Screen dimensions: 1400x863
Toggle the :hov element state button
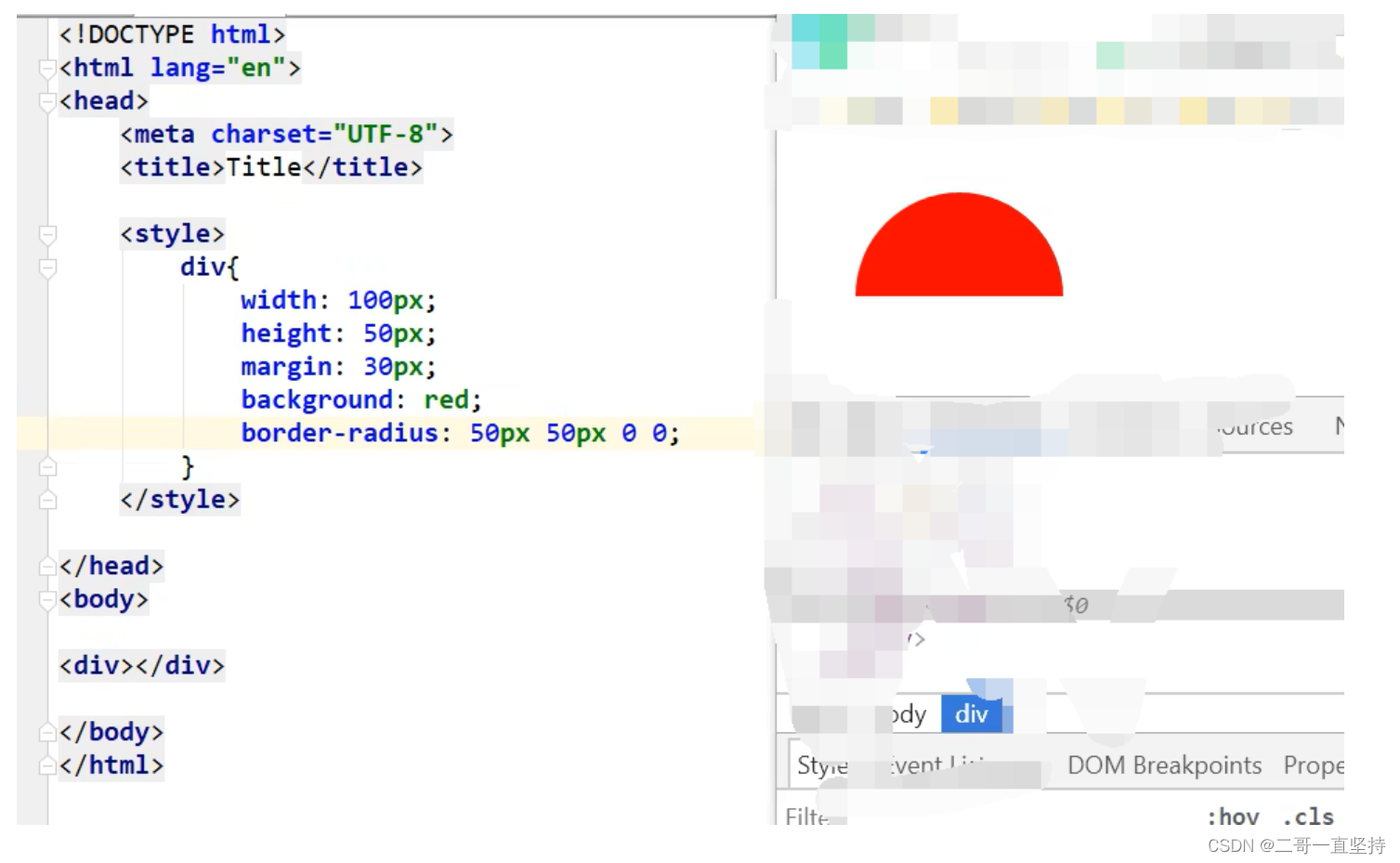[x=1233, y=817]
